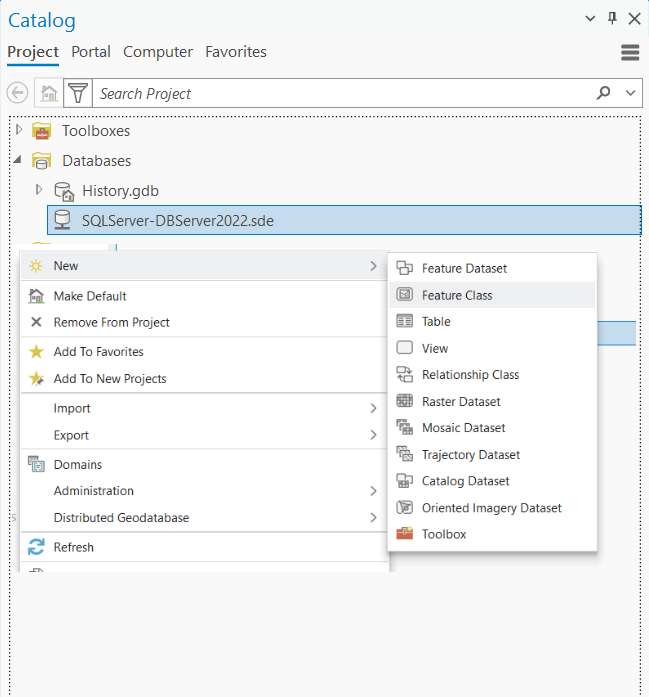Click the Add To Favorites star icon

pyautogui.click(x=36, y=352)
